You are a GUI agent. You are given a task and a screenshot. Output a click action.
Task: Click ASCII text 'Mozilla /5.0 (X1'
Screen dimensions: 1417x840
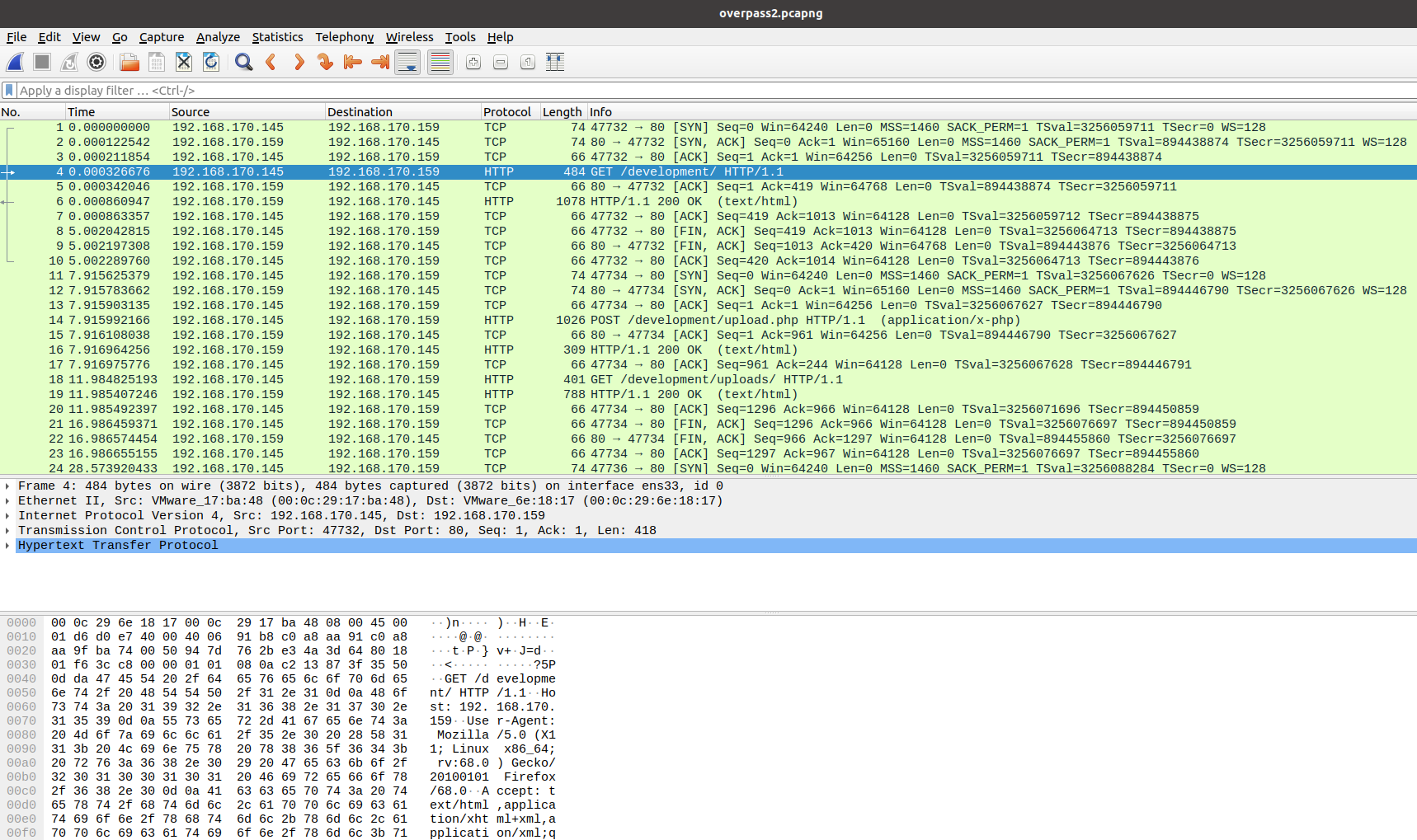click(x=496, y=735)
